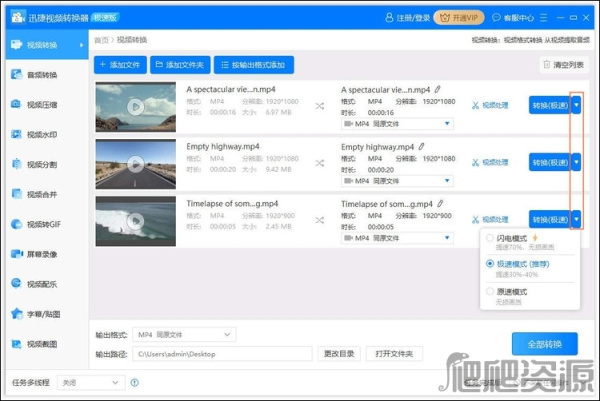600x401 pixels.
Task: Play the A spectacular view video thumbnail
Action: (136, 107)
